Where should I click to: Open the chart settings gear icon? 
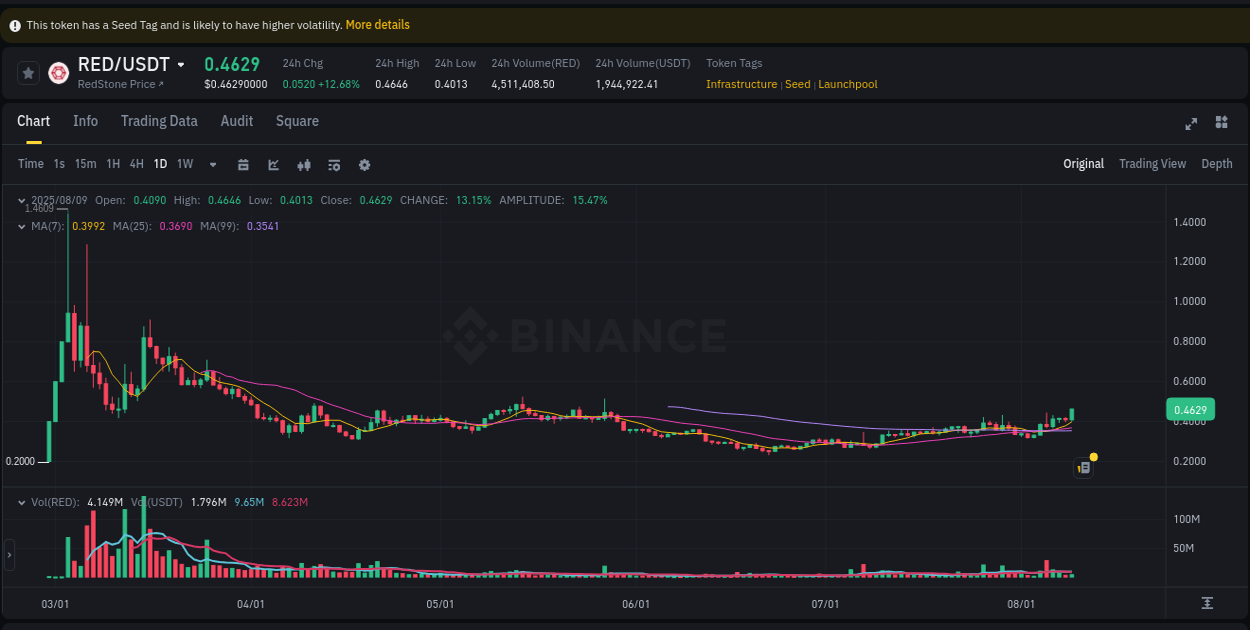(364, 164)
